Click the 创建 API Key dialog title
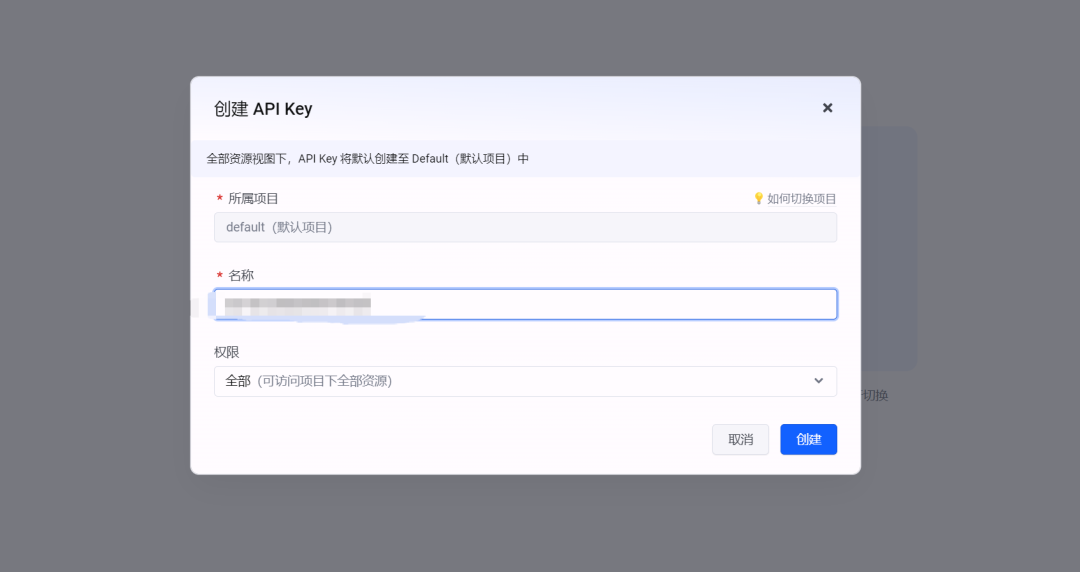 (263, 109)
